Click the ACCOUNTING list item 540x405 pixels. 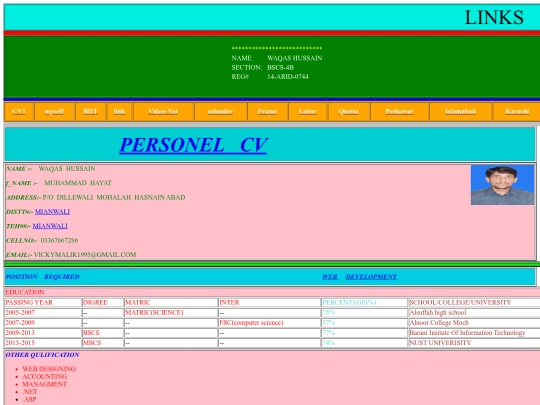pos(45,376)
